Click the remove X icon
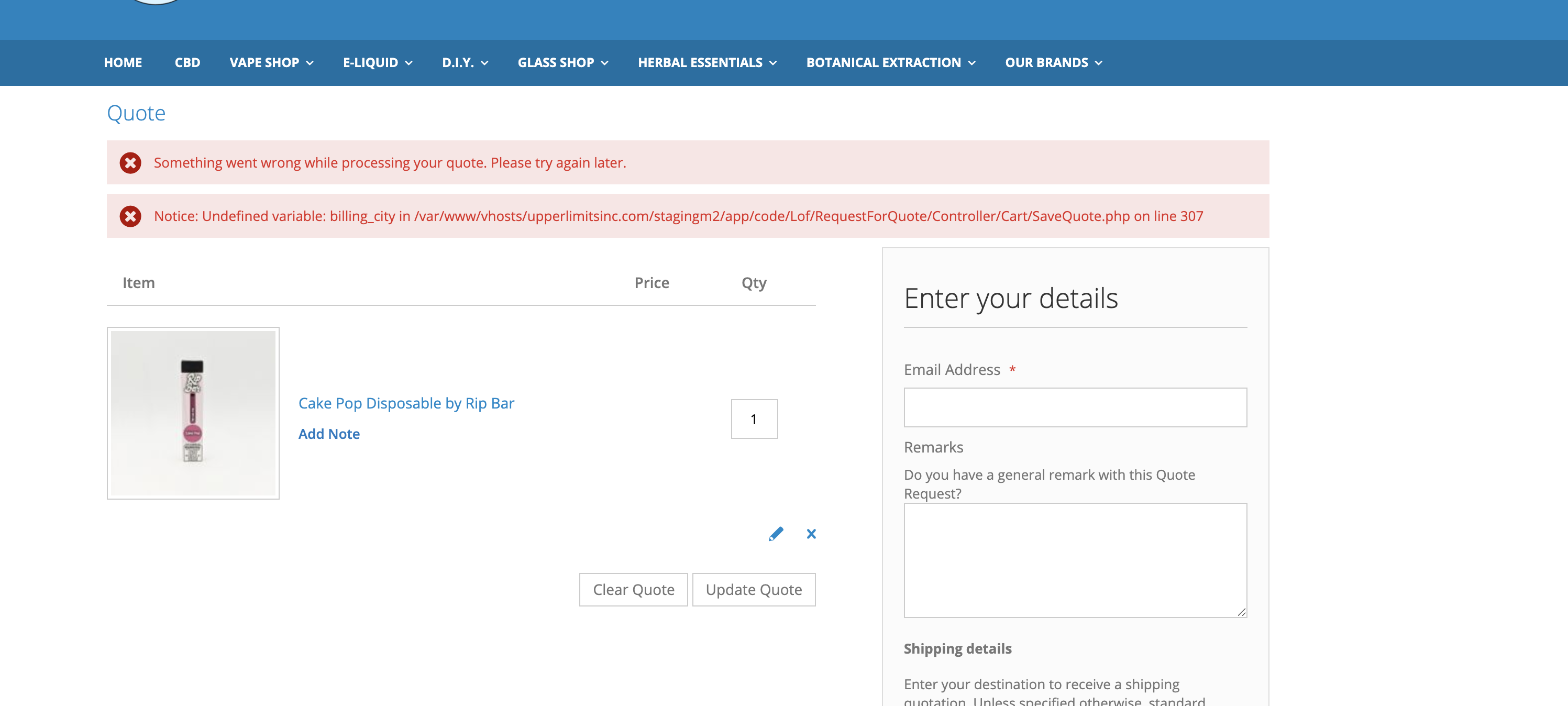Viewport: 1568px width, 706px height. [x=811, y=534]
